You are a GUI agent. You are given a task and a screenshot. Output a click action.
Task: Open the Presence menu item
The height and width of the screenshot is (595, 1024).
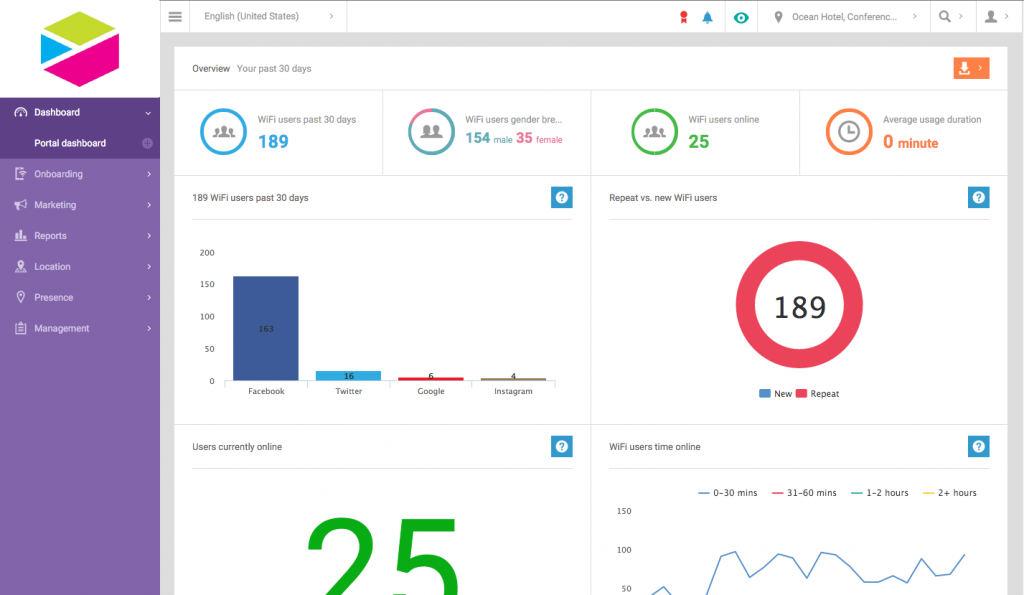[80, 297]
